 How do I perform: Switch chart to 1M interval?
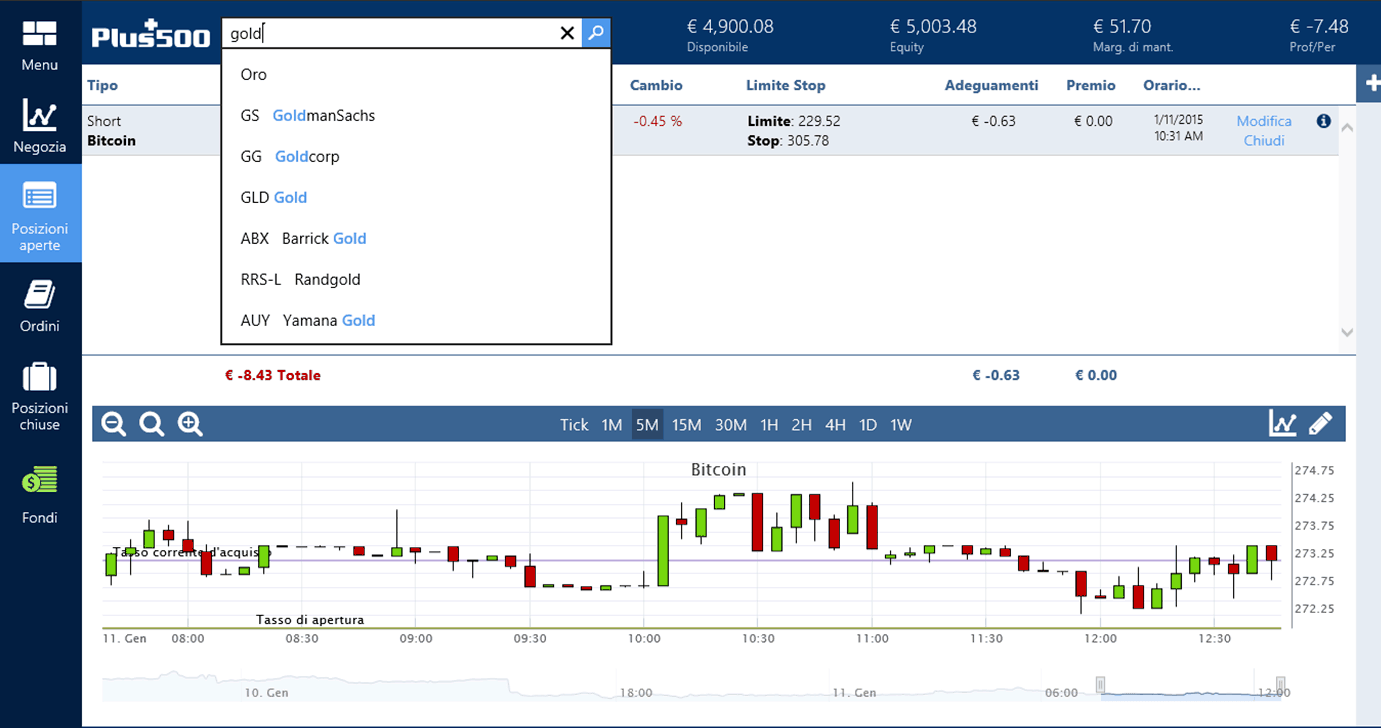[612, 424]
